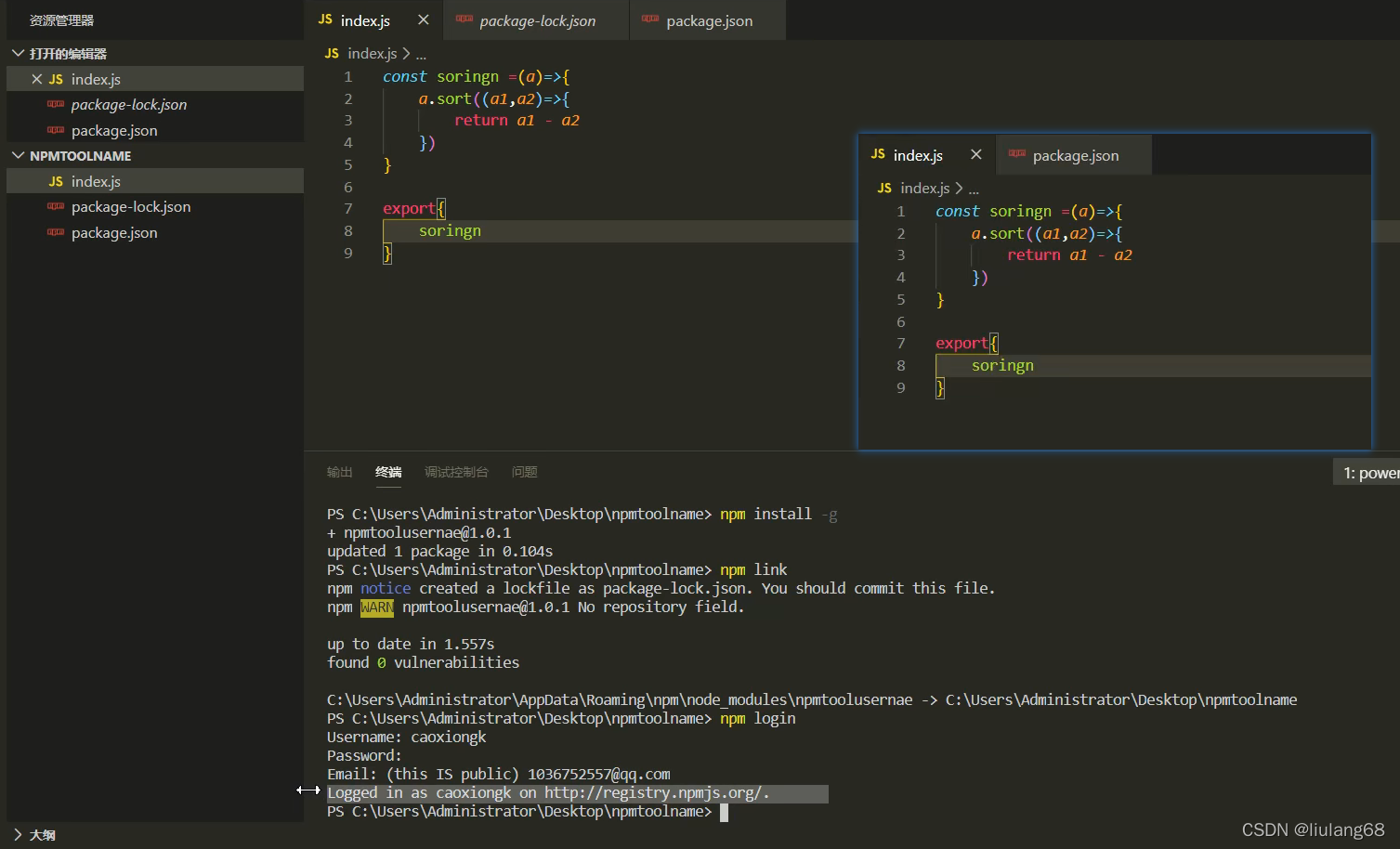Click 'export' keyword in floating preview
The width and height of the screenshot is (1400, 849).
click(962, 344)
